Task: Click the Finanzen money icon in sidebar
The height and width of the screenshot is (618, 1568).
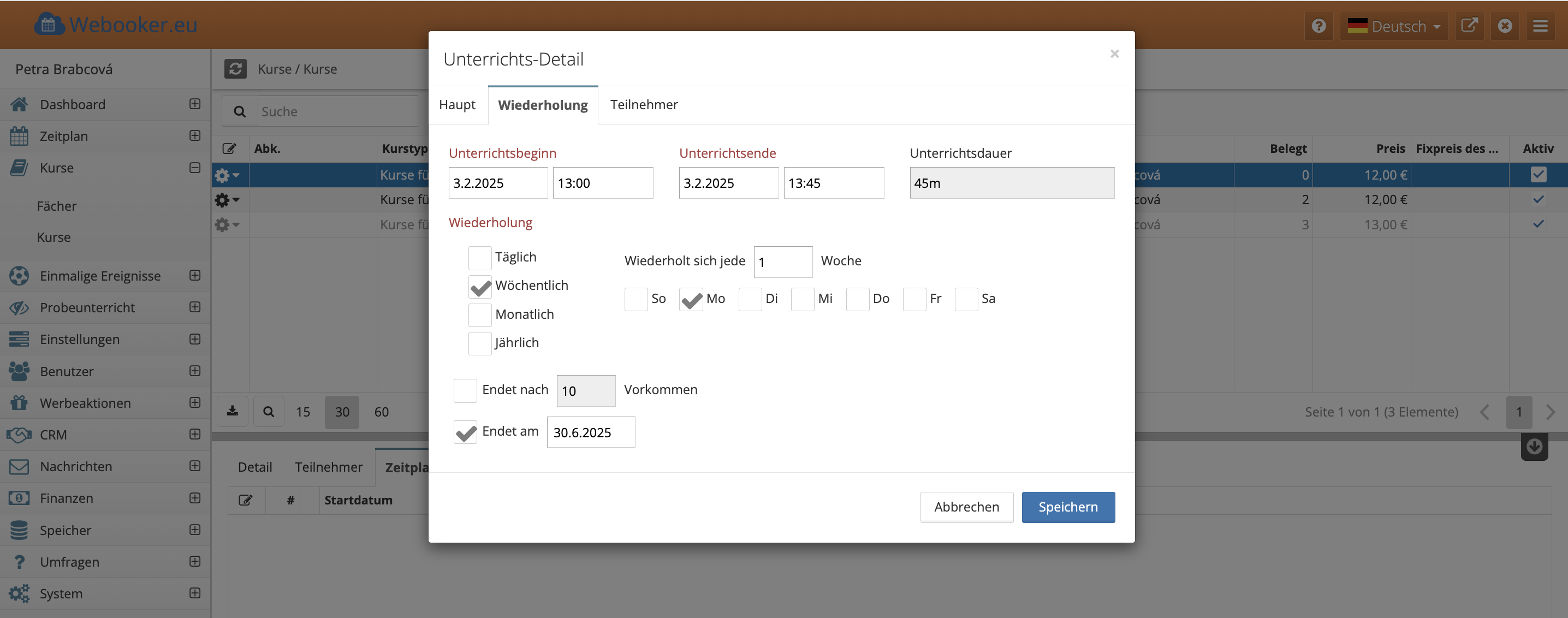Action: click(19, 498)
